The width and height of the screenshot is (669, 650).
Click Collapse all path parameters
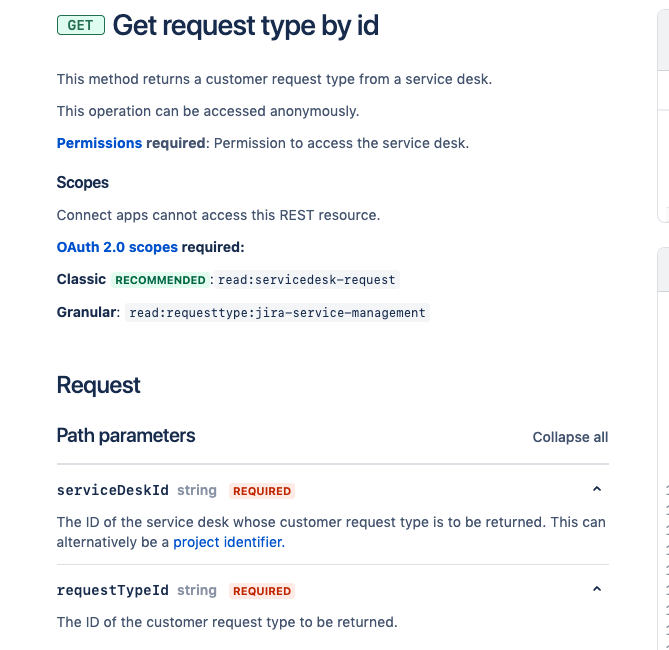pyautogui.click(x=570, y=437)
